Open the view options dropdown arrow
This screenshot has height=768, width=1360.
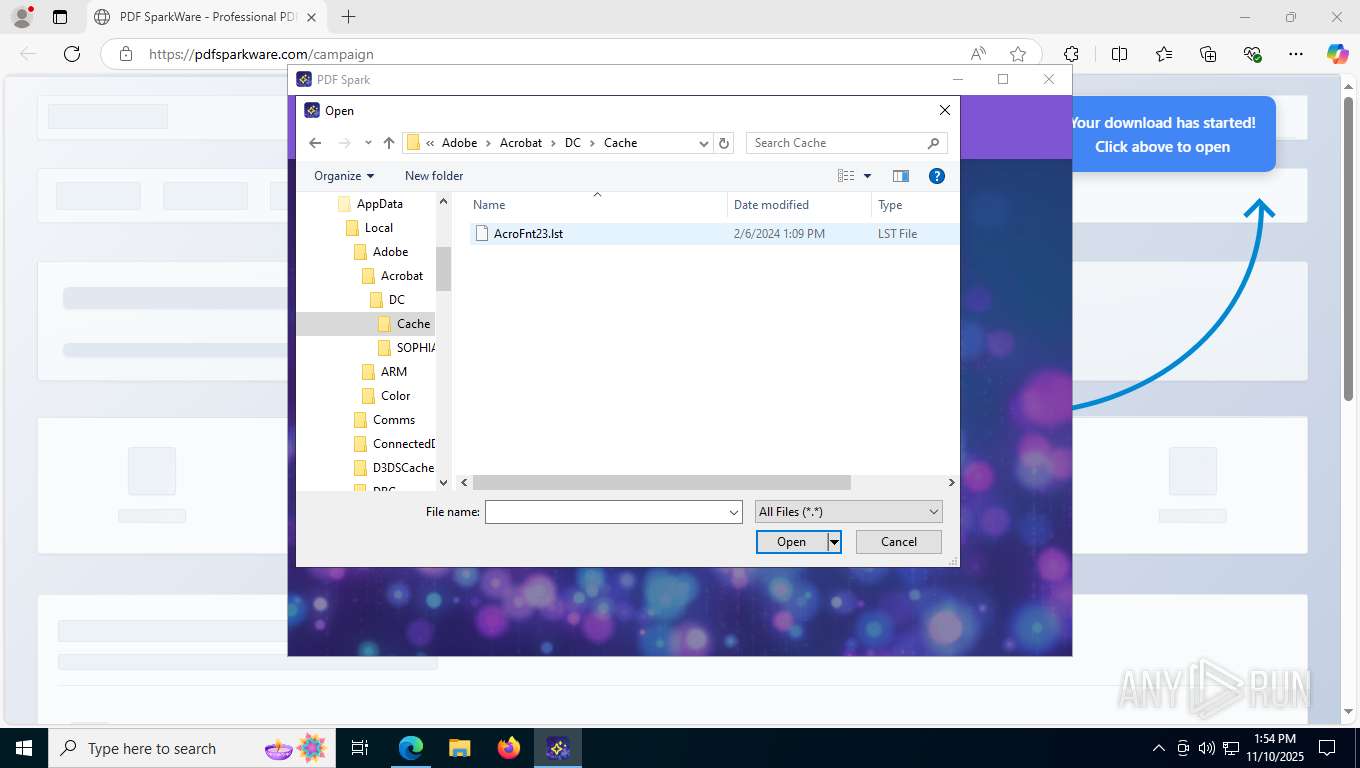point(867,176)
